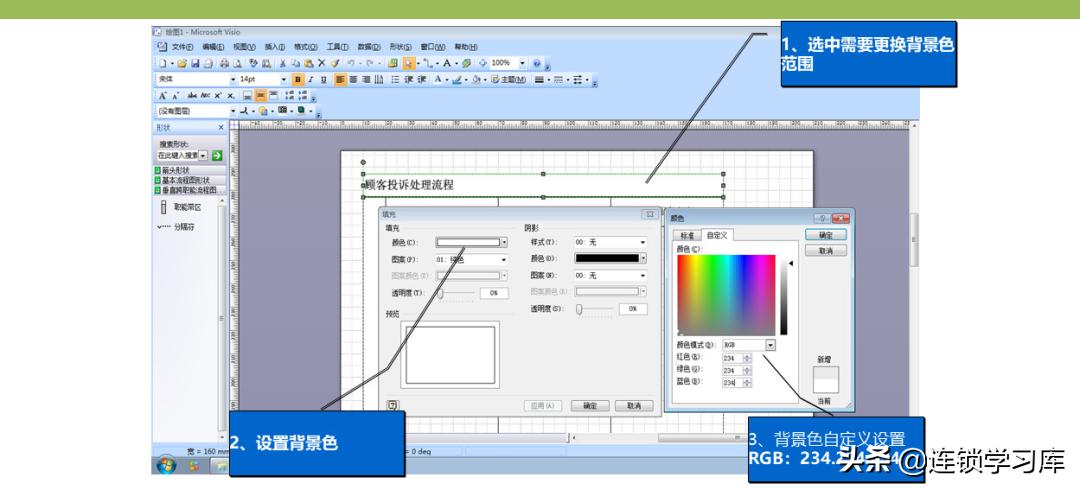The height and width of the screenshot is (490, 1080).
Task: Select the Text tool A icon
Action: coord(447,63)
